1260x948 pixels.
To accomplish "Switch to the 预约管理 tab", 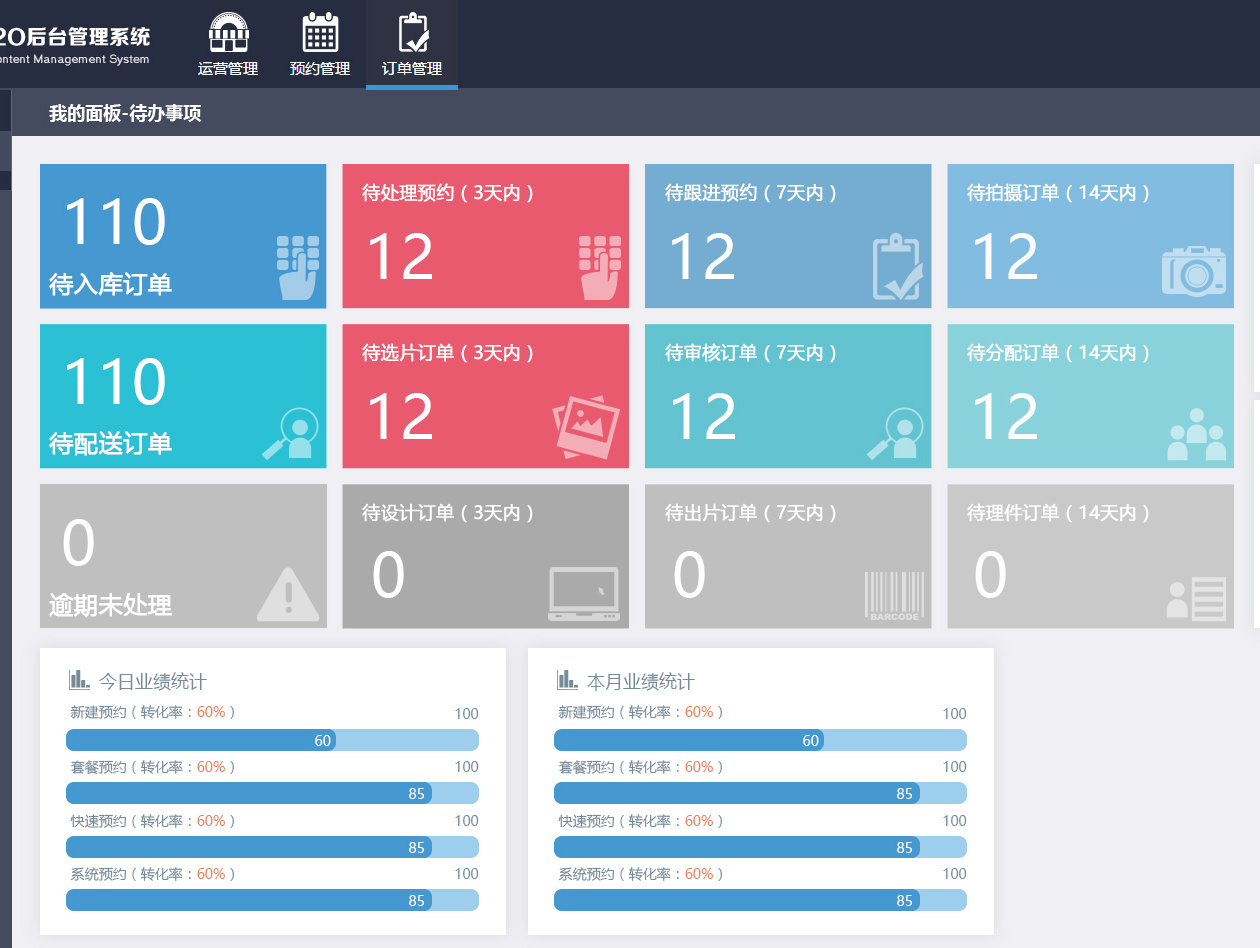I will pos(320,45).
